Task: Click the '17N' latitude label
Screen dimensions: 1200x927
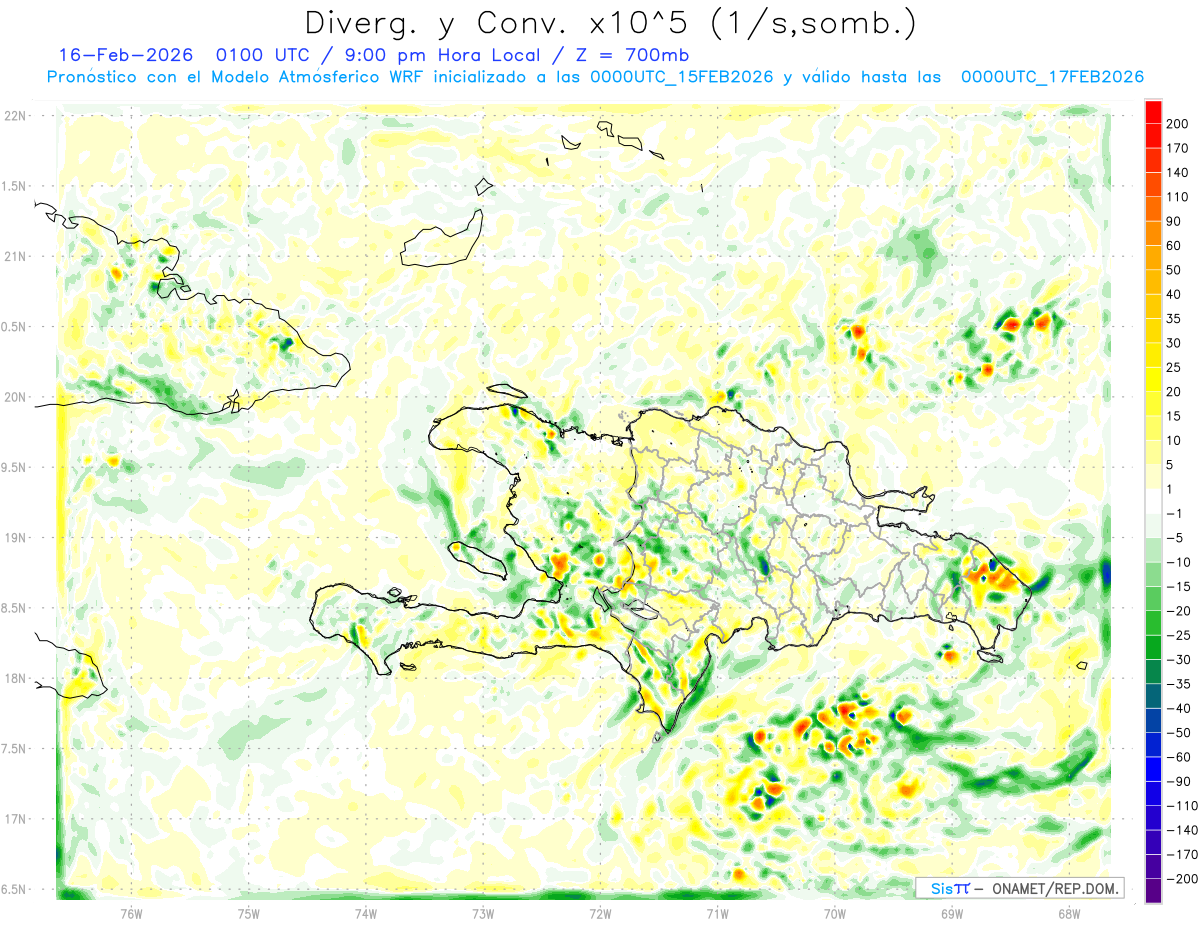Action: pos(15,819)
